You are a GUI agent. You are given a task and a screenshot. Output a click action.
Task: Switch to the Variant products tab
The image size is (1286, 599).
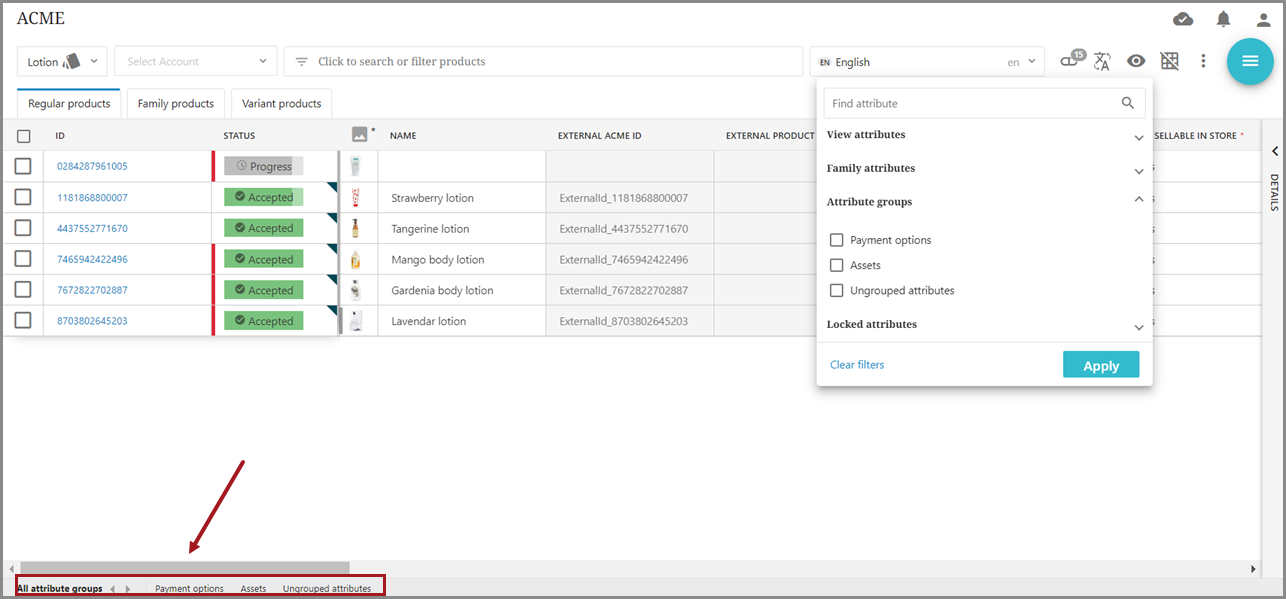point(281,103)
